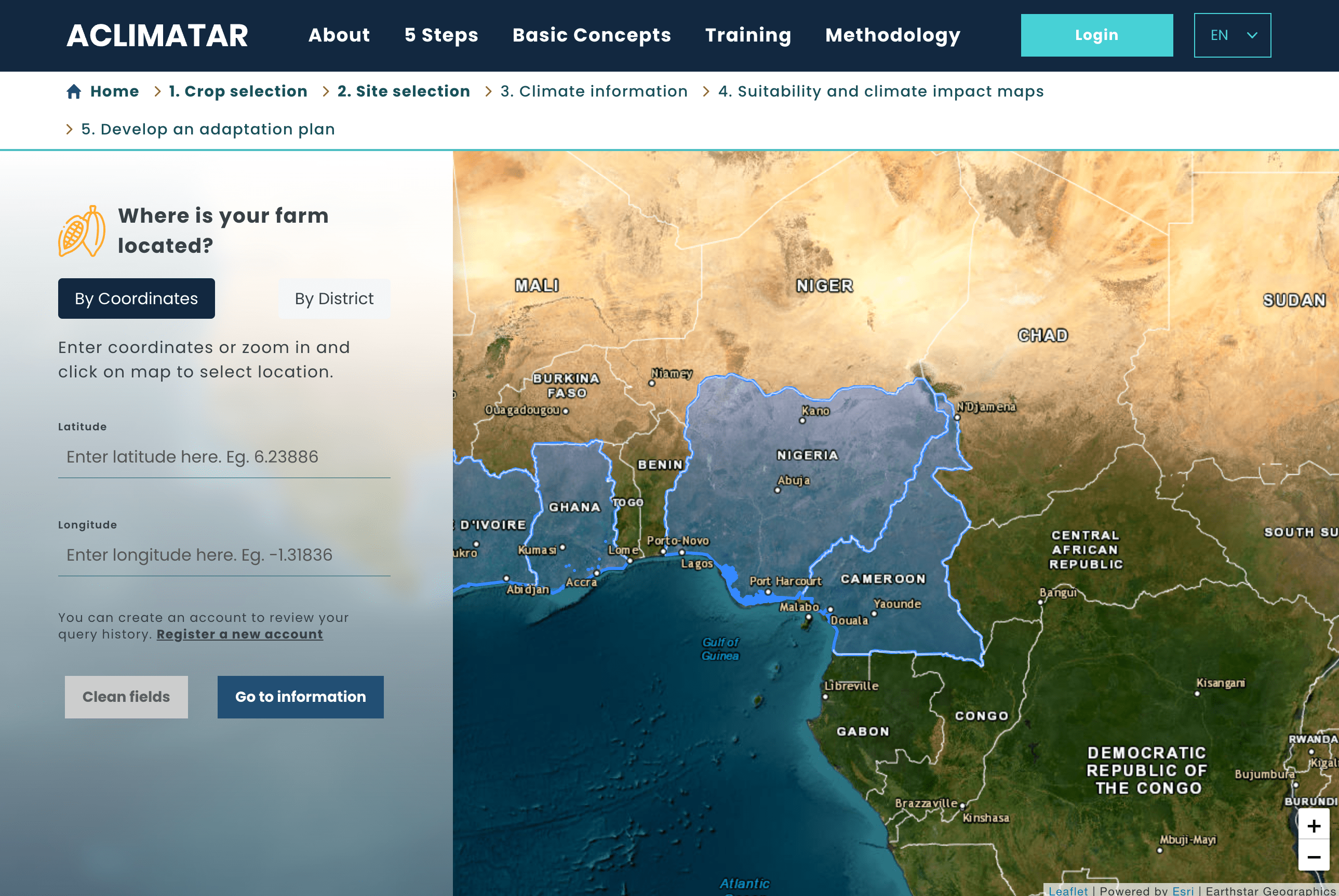Zoom out the map with minus button
1339x896 pixels.
pyautogui.click(x=1313, y=857)
